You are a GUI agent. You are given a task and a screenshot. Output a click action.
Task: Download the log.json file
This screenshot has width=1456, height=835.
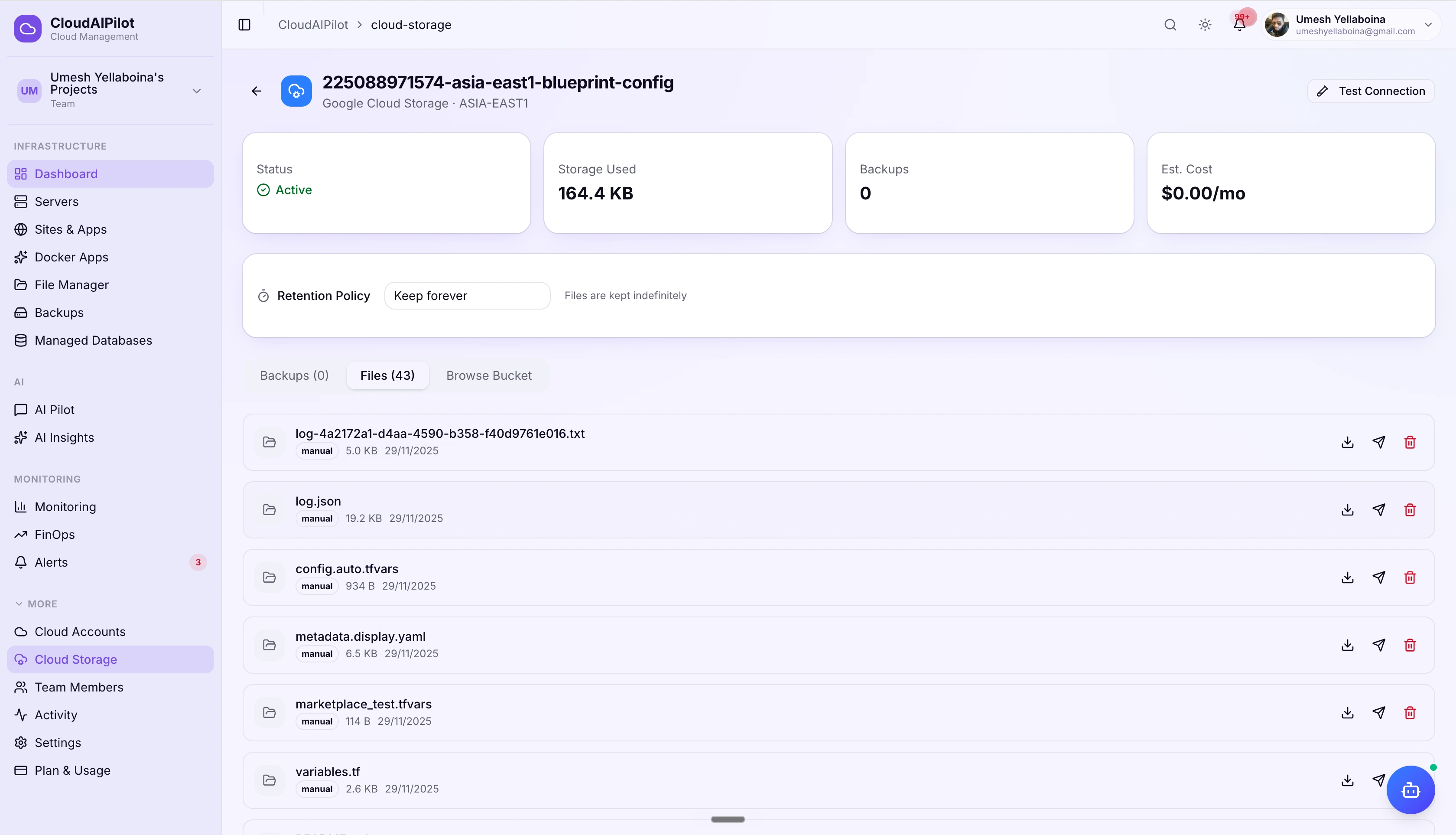(x=1348, y=510)
